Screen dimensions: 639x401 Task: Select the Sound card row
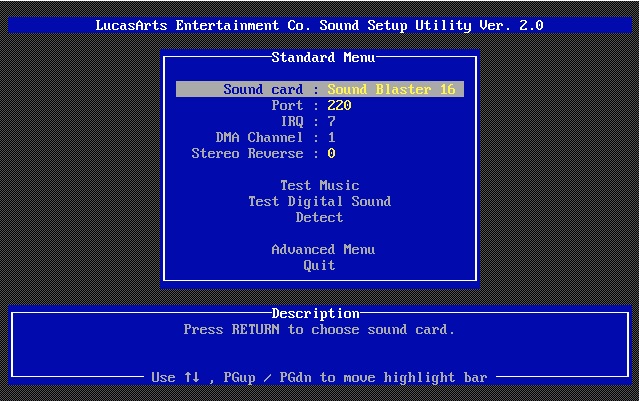pos(320,89)
